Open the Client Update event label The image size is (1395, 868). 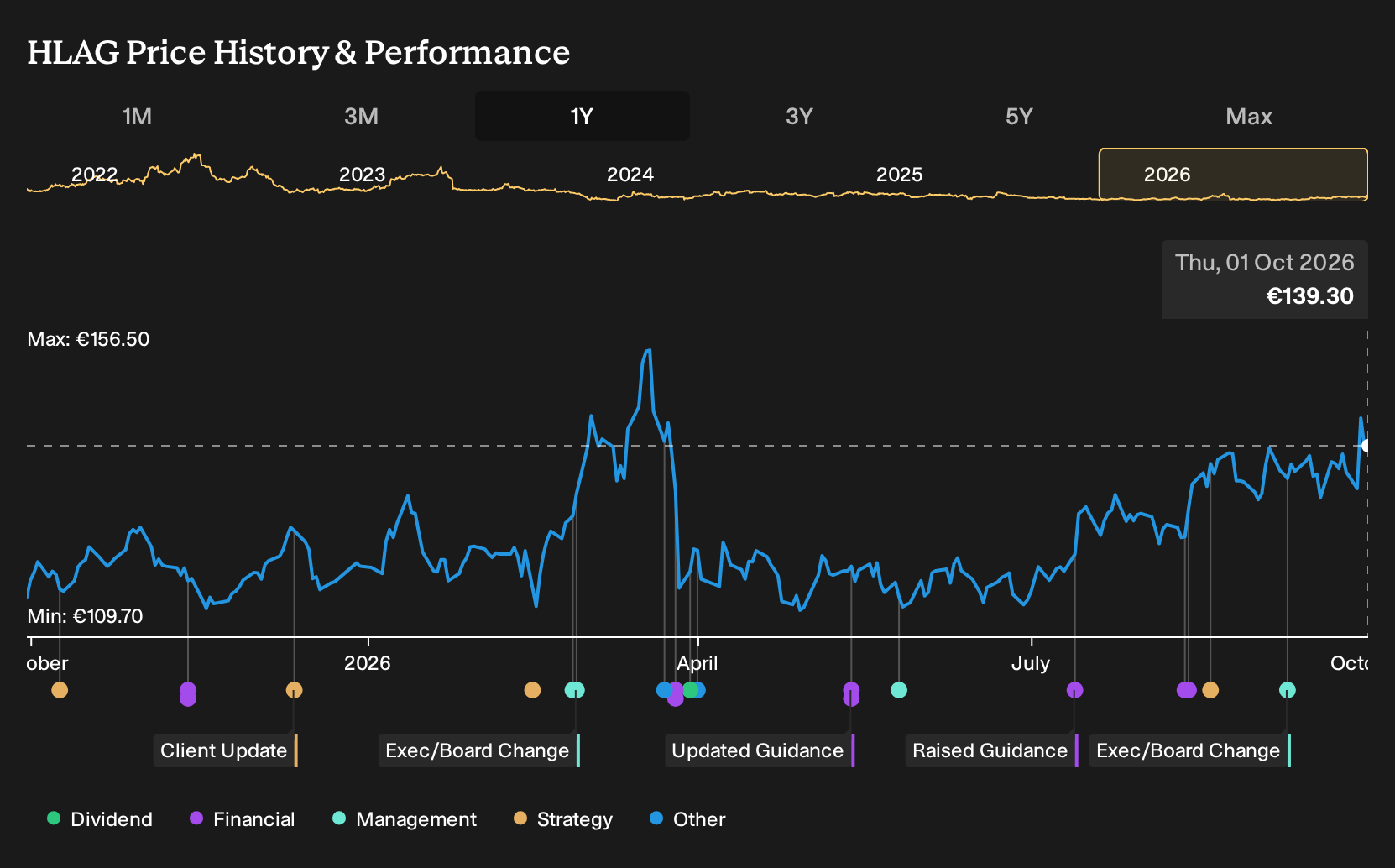(x=225, y=750)
